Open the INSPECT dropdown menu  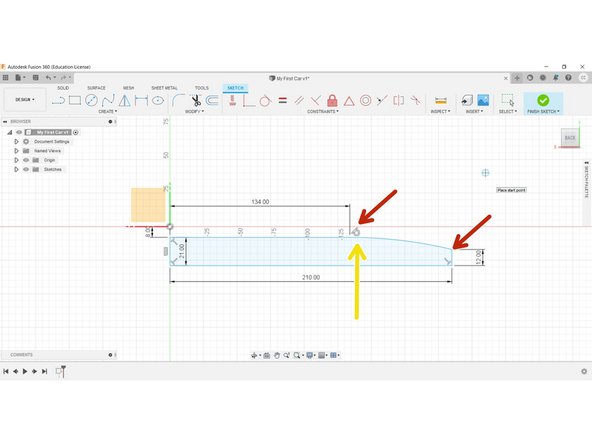[441, 111]
